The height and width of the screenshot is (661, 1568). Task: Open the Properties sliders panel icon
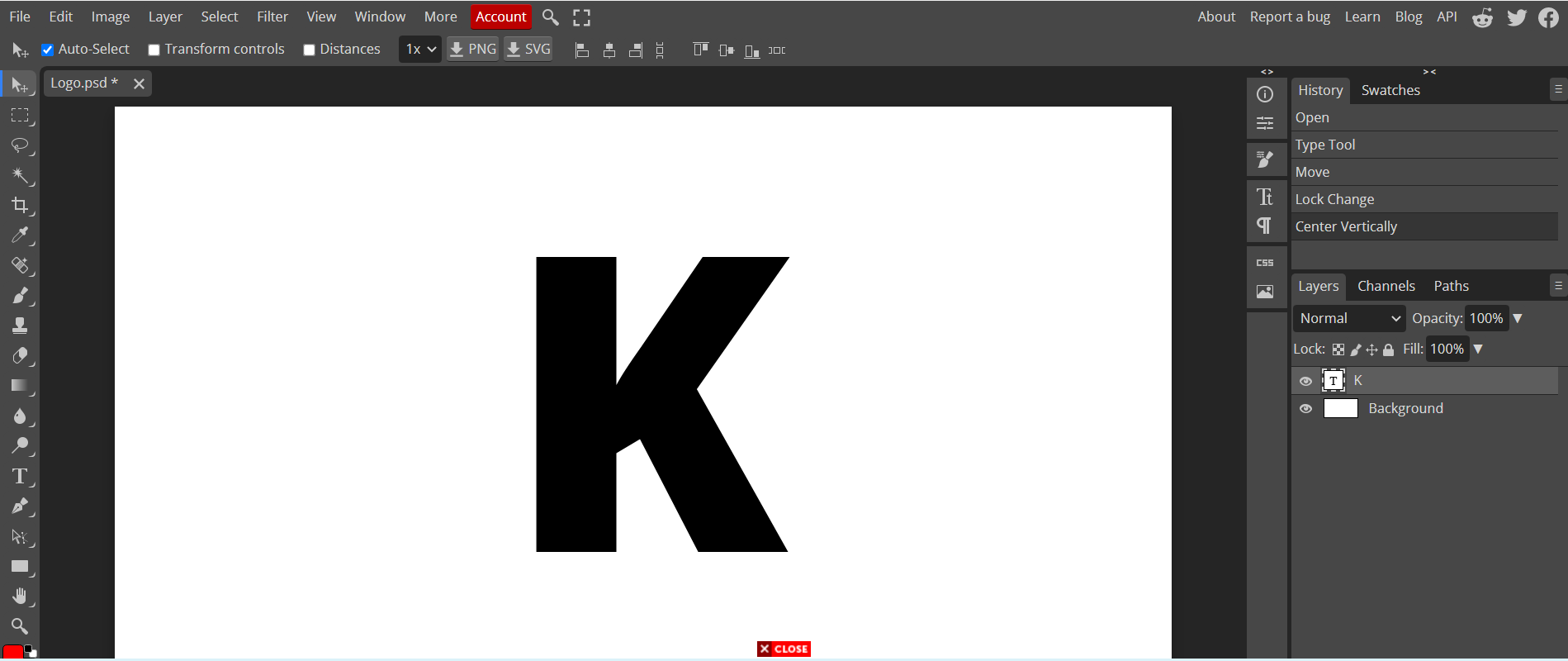[1265, 124]
